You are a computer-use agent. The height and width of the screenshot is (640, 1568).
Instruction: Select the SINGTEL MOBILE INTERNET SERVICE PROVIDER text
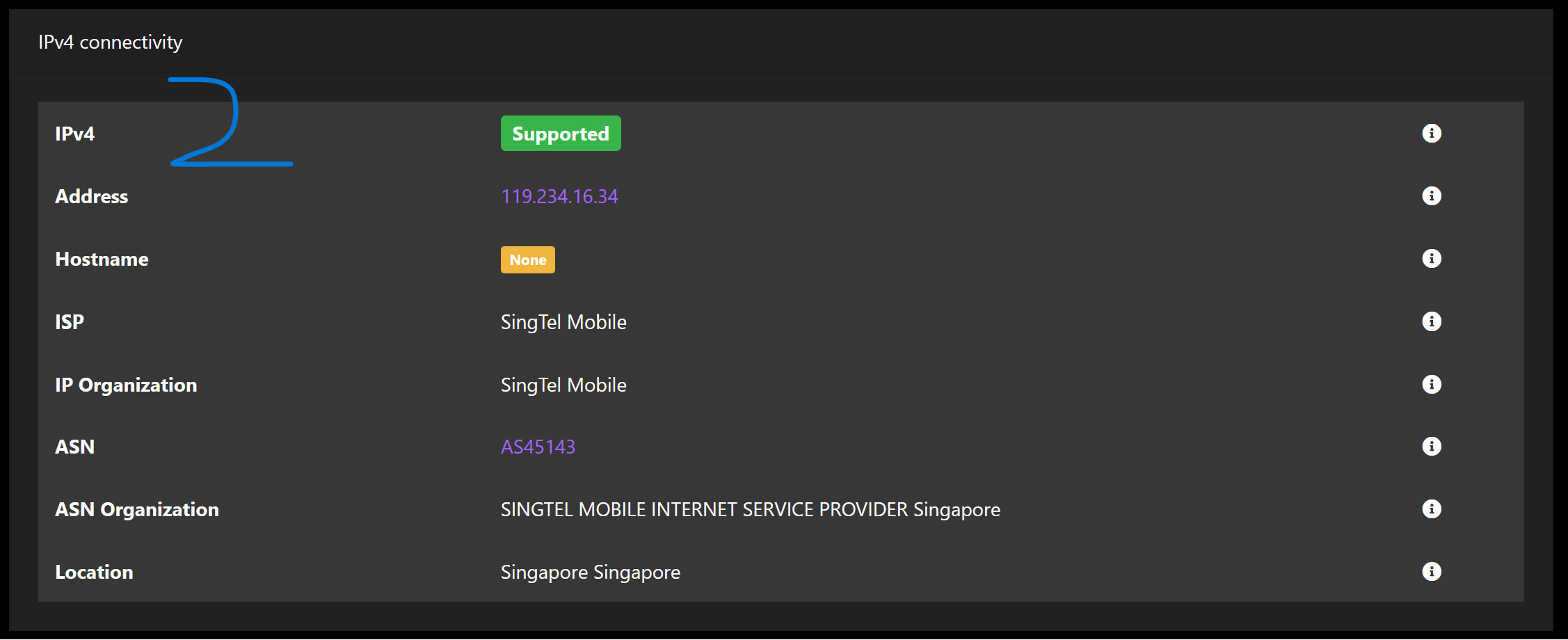pyautogui.click(x=704, y=509)
